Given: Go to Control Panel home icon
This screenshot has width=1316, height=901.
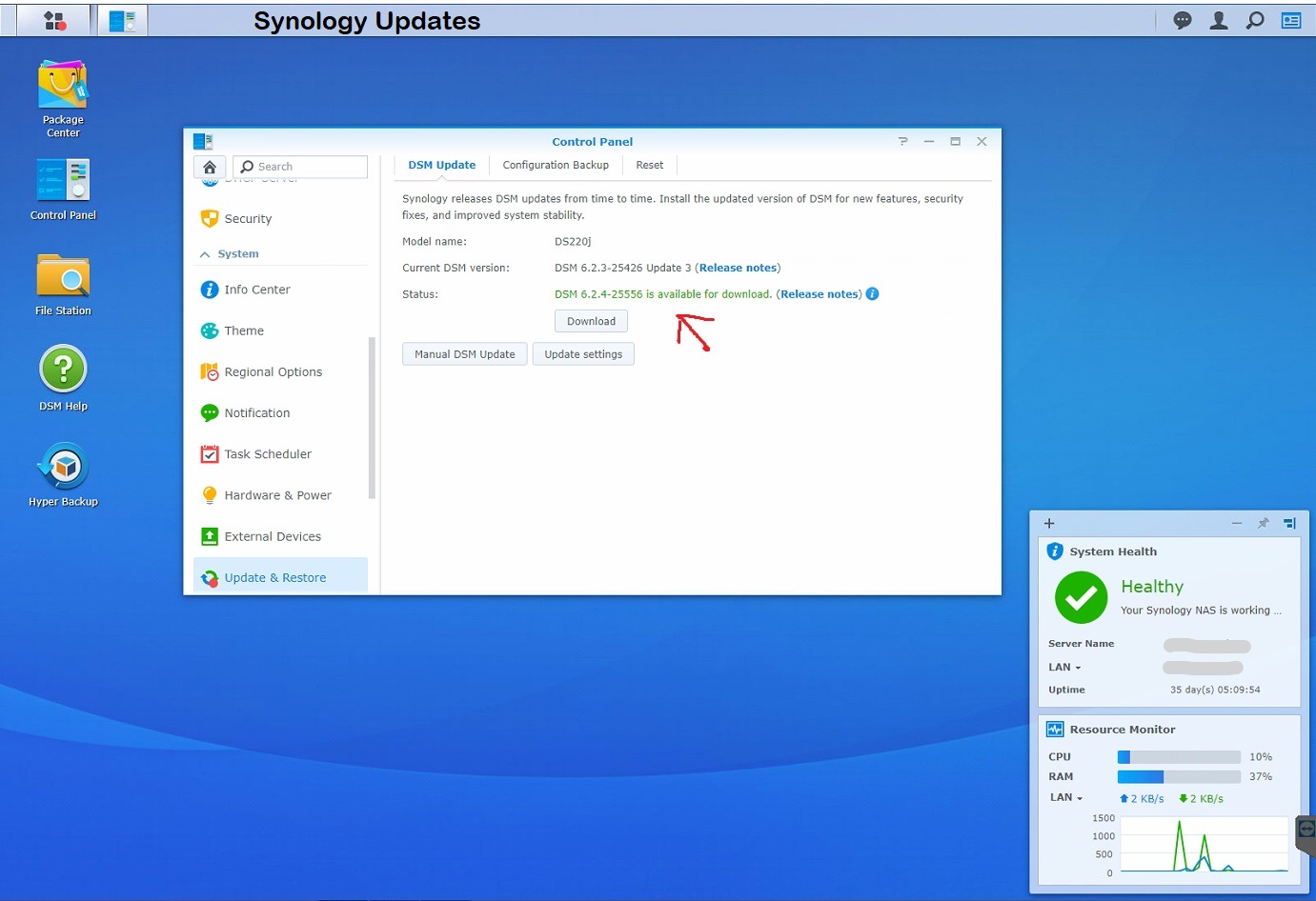Looking at the screenshot, I should click(210, 167).
